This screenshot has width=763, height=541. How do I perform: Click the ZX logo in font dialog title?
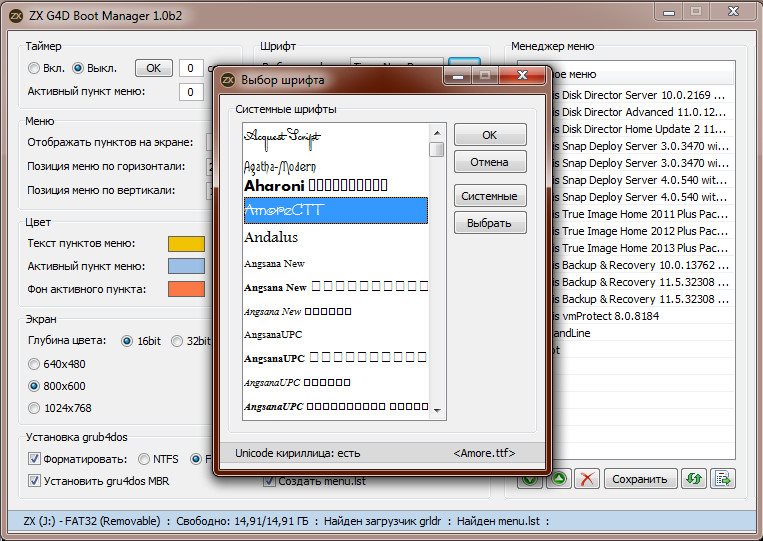click(x=227, y=80)
